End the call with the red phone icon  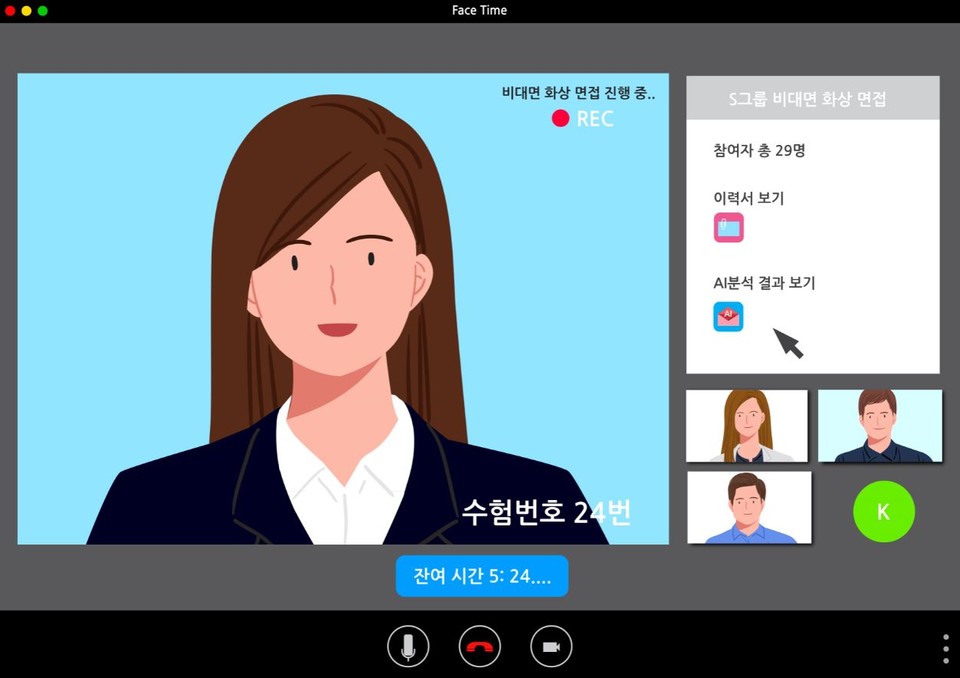coord(480,646)
